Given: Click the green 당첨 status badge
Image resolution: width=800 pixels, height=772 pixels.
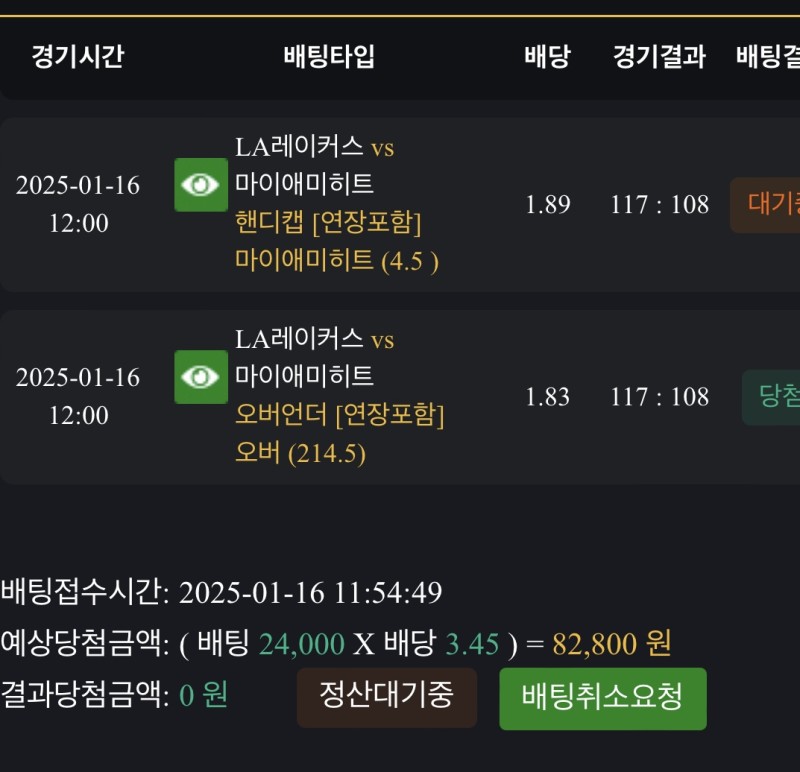Looking at the screenshot, I should coord(772,397).
